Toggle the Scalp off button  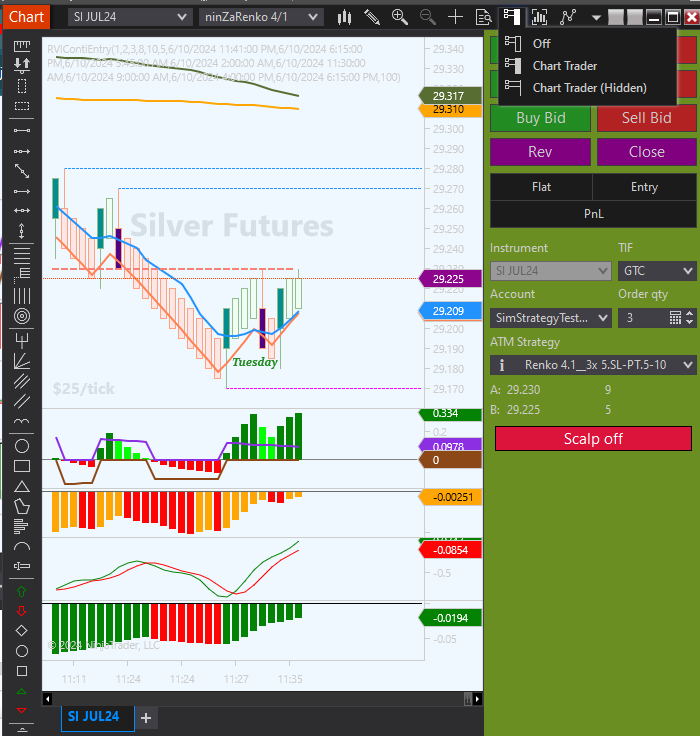[593, 439]
